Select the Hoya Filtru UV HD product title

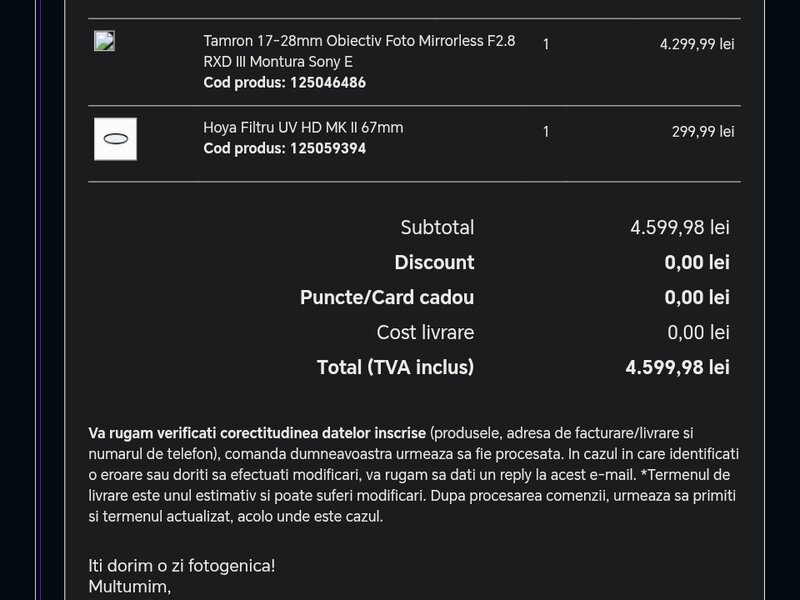[x=303, y=128]
